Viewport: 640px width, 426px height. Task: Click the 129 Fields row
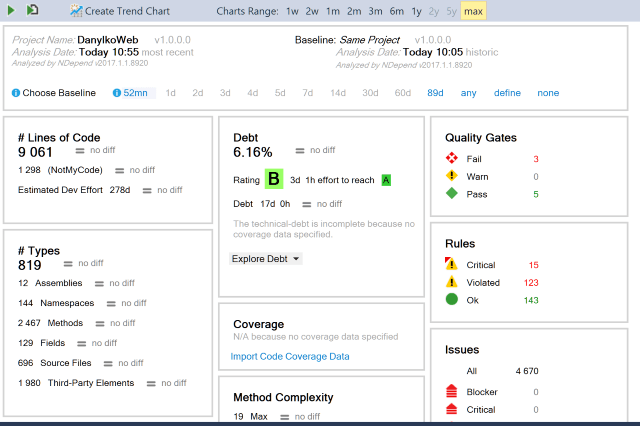click(x=67, y=343)
